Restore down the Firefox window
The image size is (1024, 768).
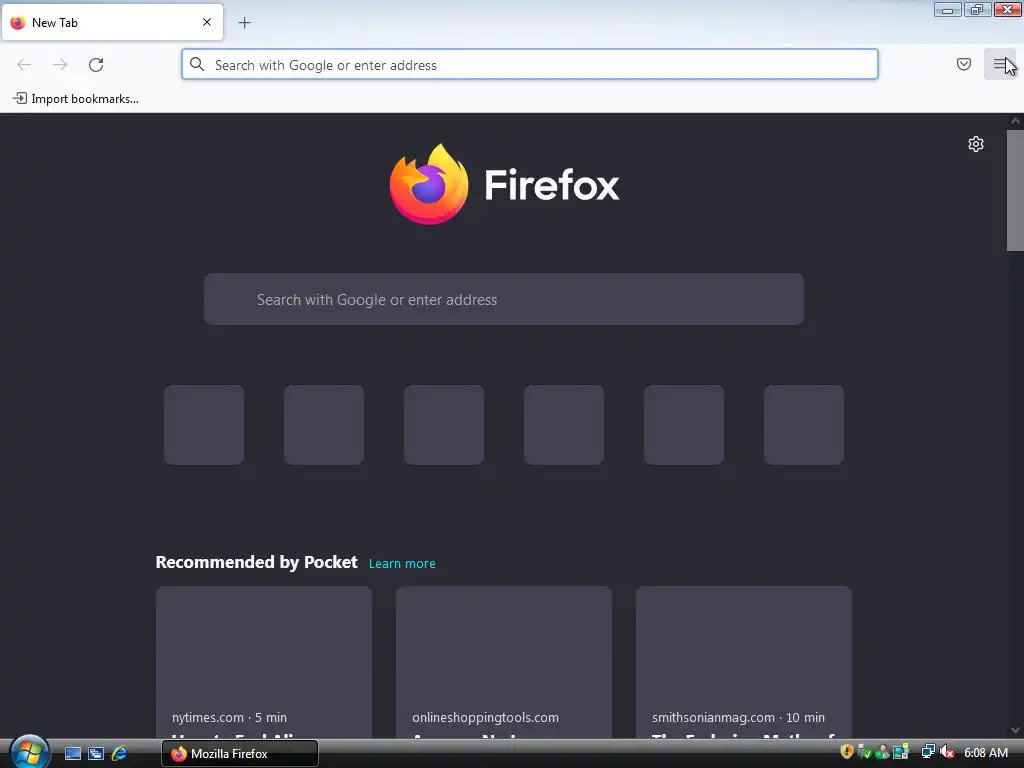pos(977,9)
